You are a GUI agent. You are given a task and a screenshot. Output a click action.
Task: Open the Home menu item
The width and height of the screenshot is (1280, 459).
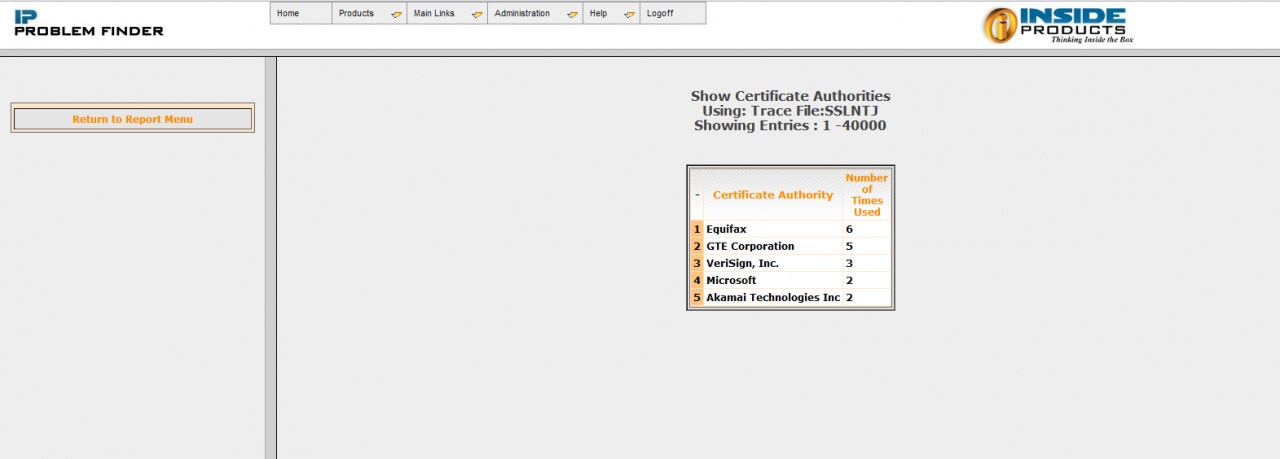[300, 14]
